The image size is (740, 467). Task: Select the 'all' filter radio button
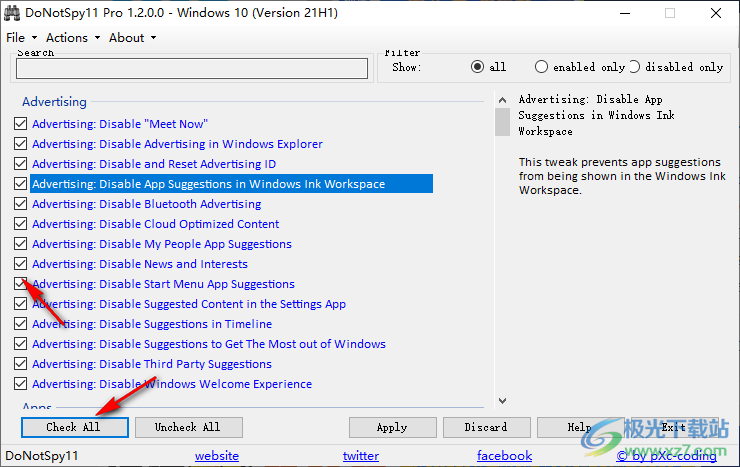[x=477, y=67]
